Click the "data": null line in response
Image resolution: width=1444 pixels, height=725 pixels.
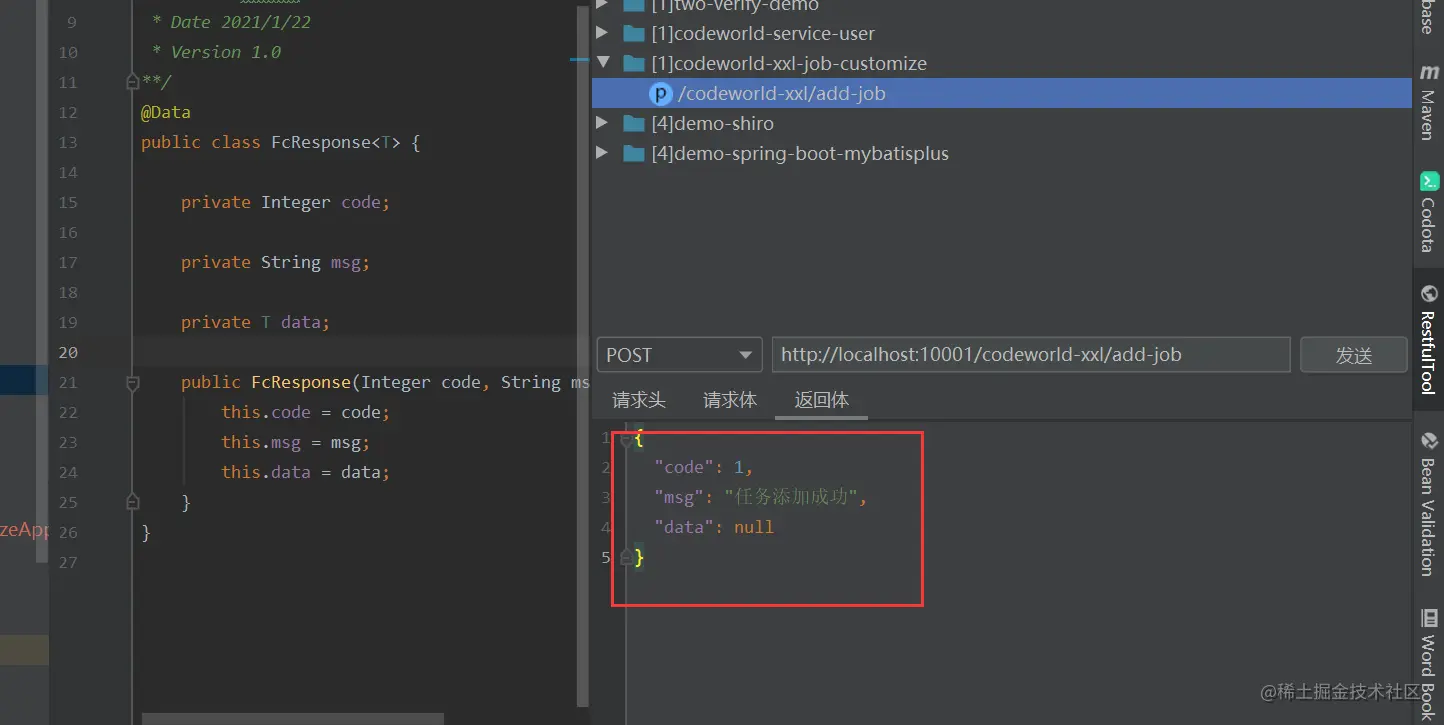click(x=714, y=527)
